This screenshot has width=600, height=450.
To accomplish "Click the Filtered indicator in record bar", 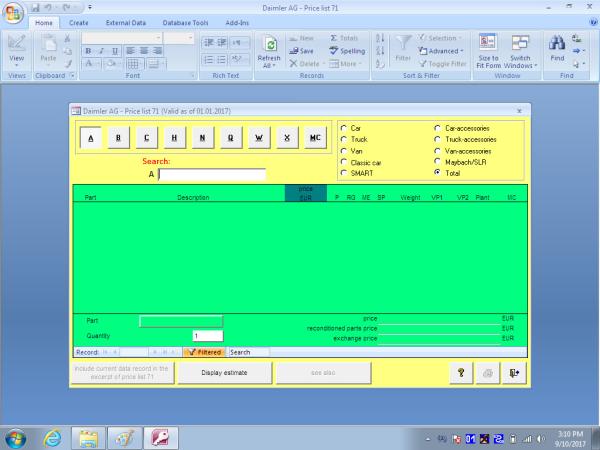I will pyautogui.click(x=204, y=352).
